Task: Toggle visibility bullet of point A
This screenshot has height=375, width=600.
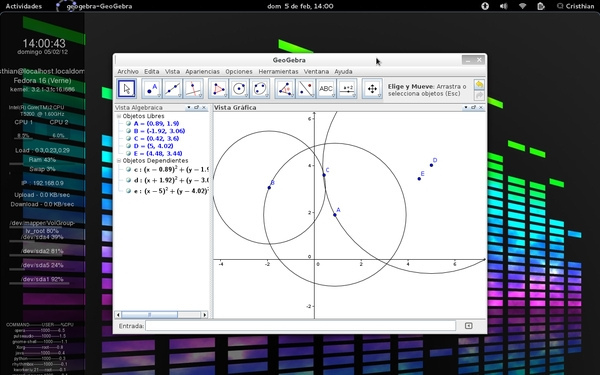Action: 129,124
